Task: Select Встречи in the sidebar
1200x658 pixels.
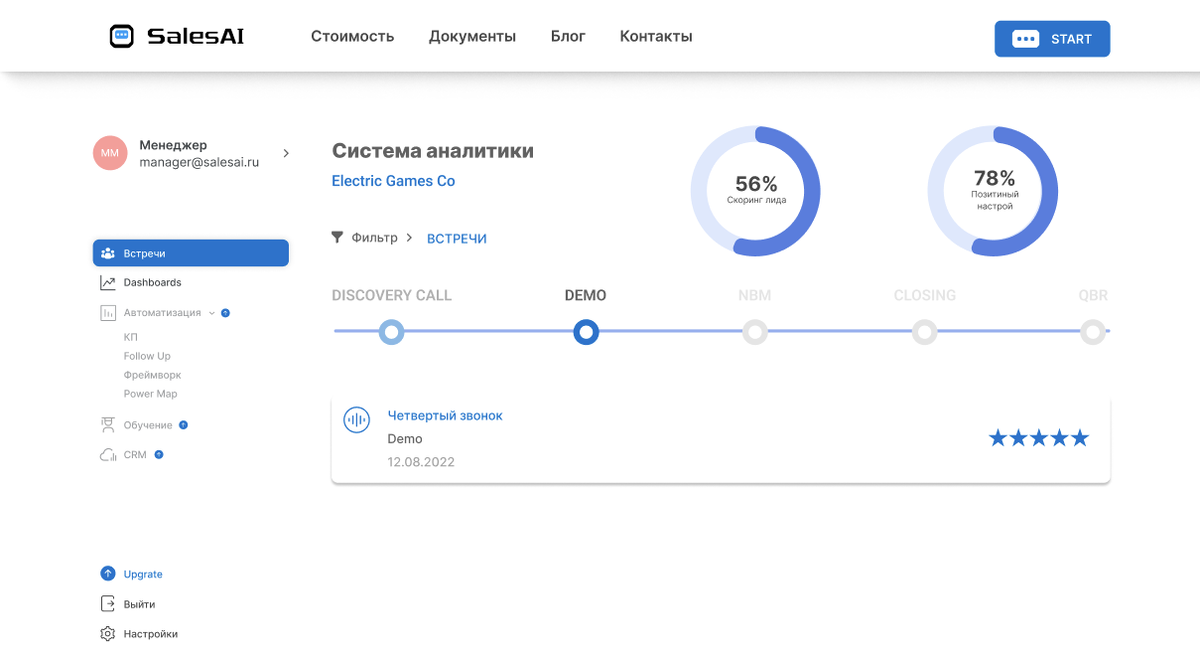Action: [191, 253]
